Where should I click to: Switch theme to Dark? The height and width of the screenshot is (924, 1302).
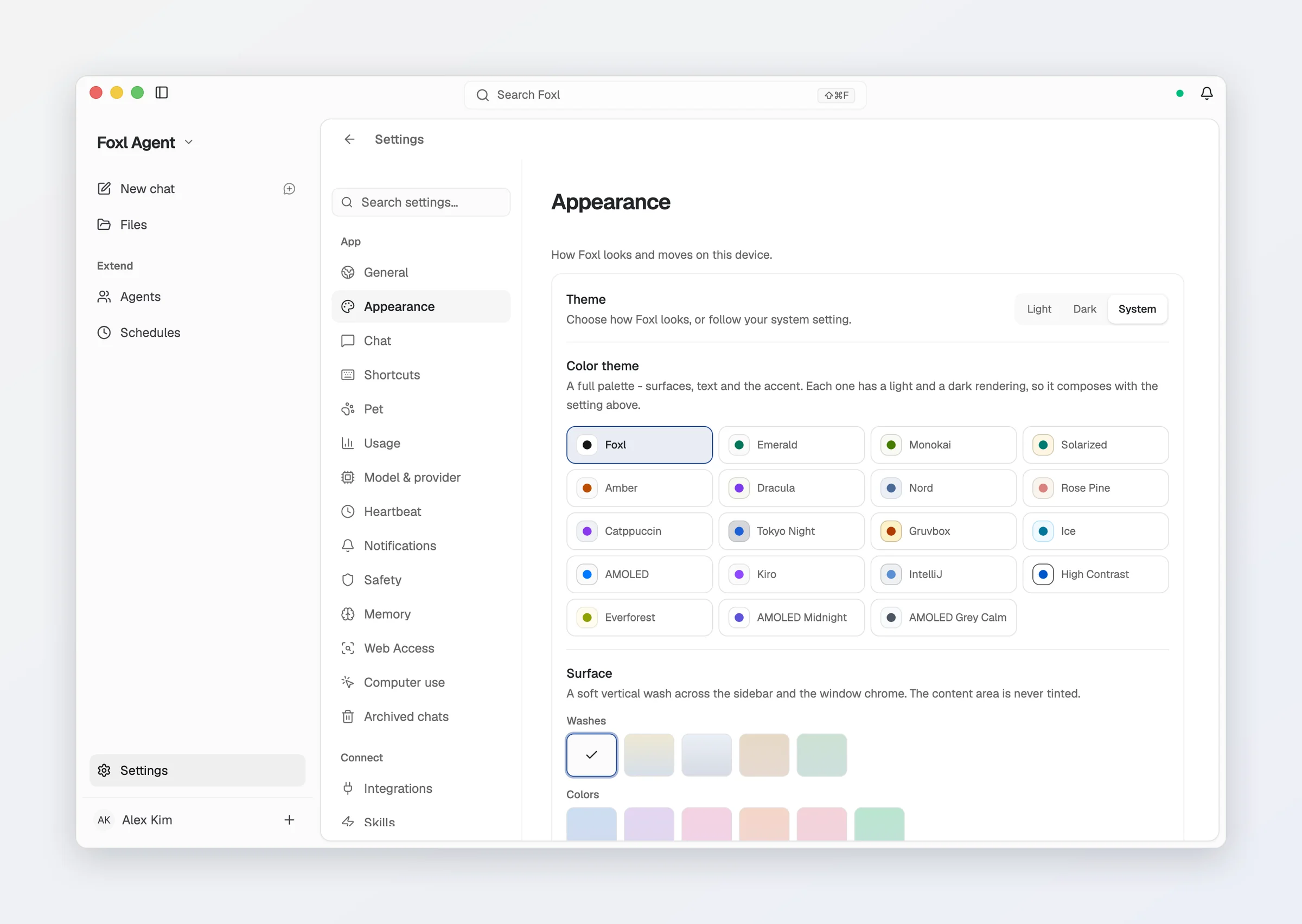1084,309
